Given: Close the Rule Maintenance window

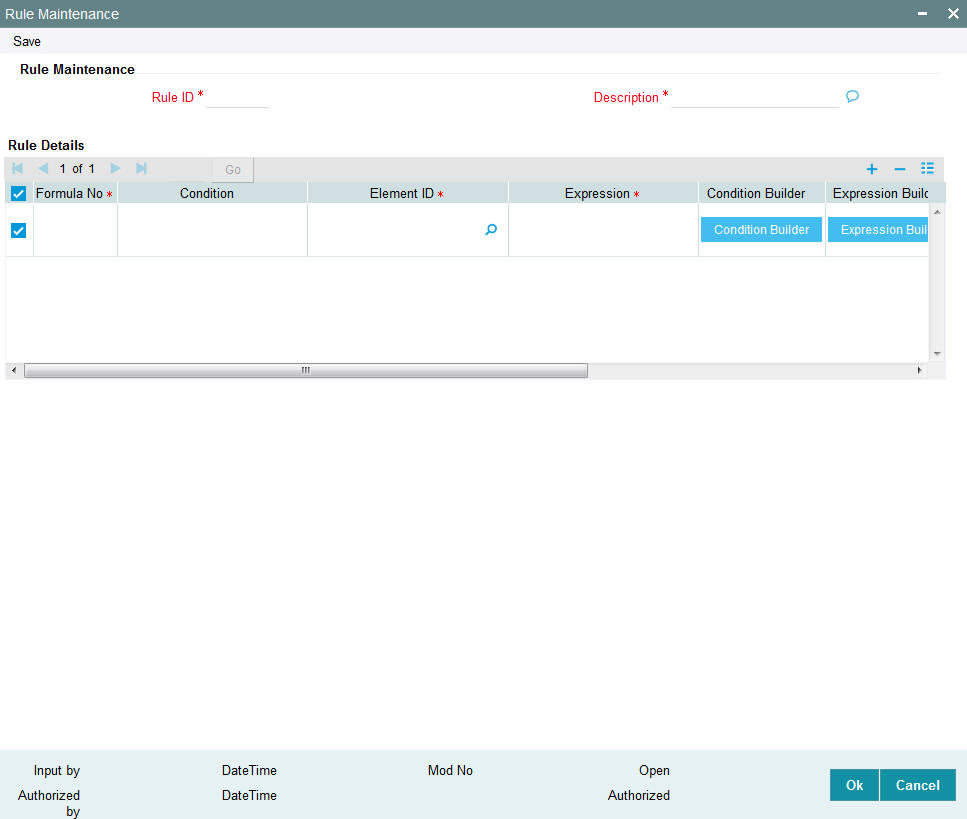Looking at the screenshot, I should 953,14.
